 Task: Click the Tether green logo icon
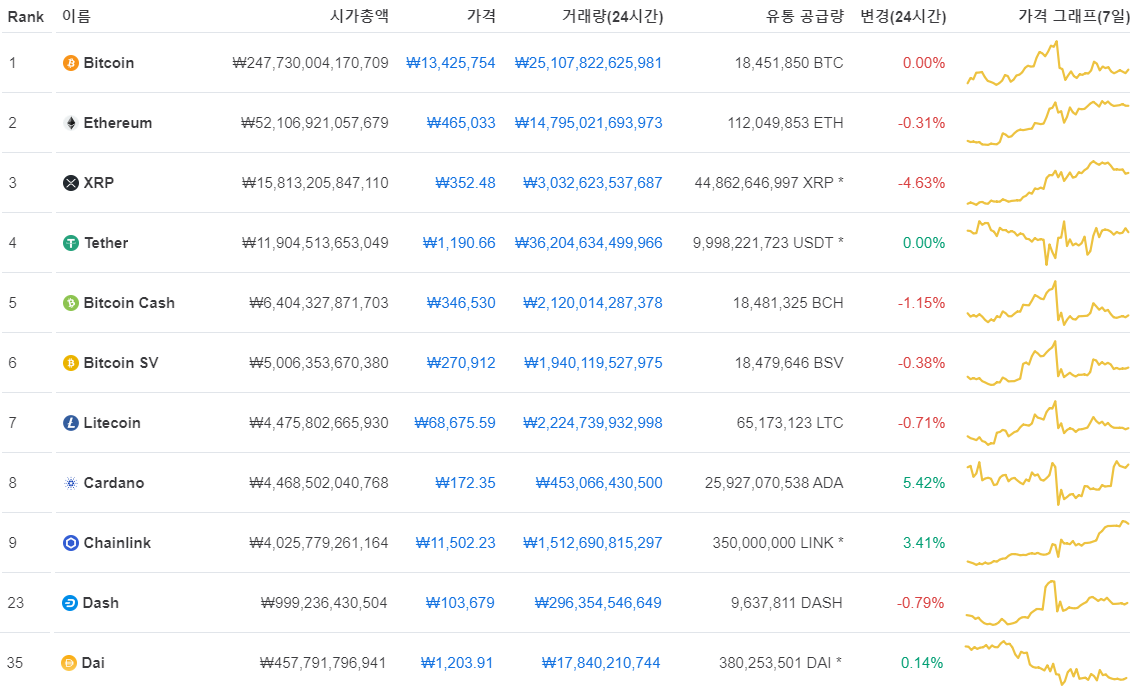(71, 243)
